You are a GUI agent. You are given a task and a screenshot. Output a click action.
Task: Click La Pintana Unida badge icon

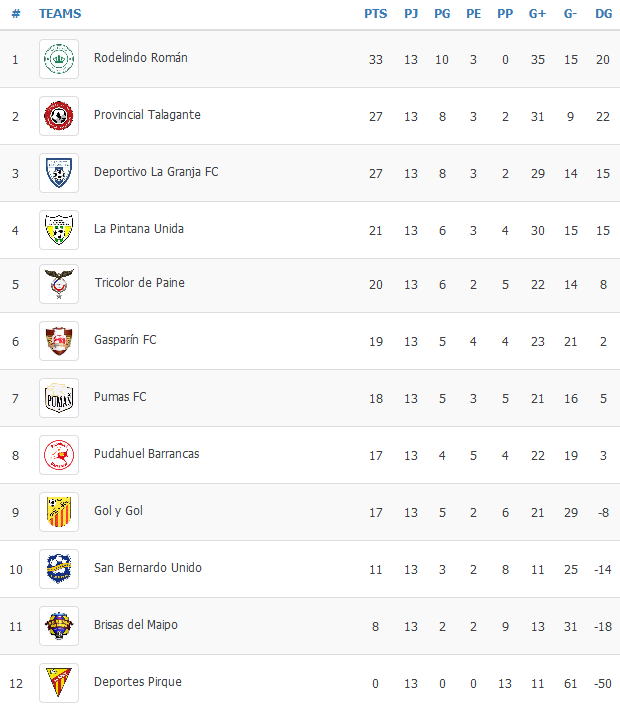[x=59, y=230]
